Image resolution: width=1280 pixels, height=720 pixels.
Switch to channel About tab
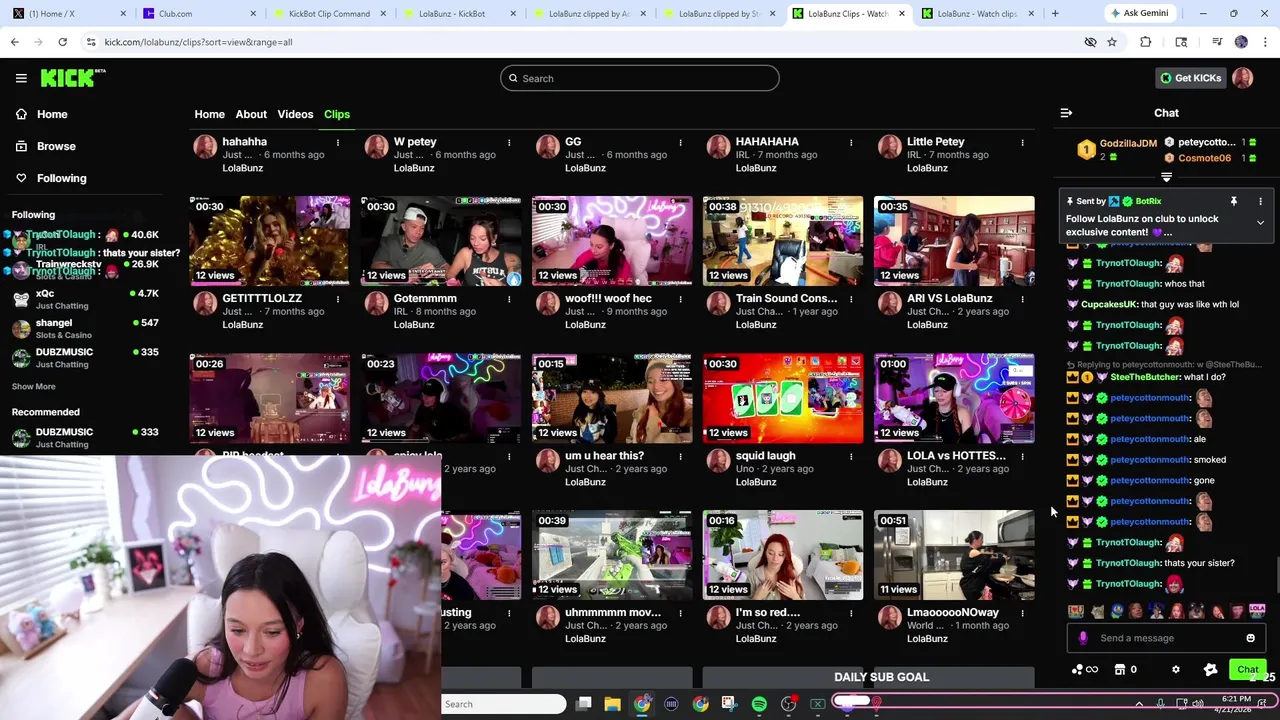pyautogui.click(x=251, y=114)
